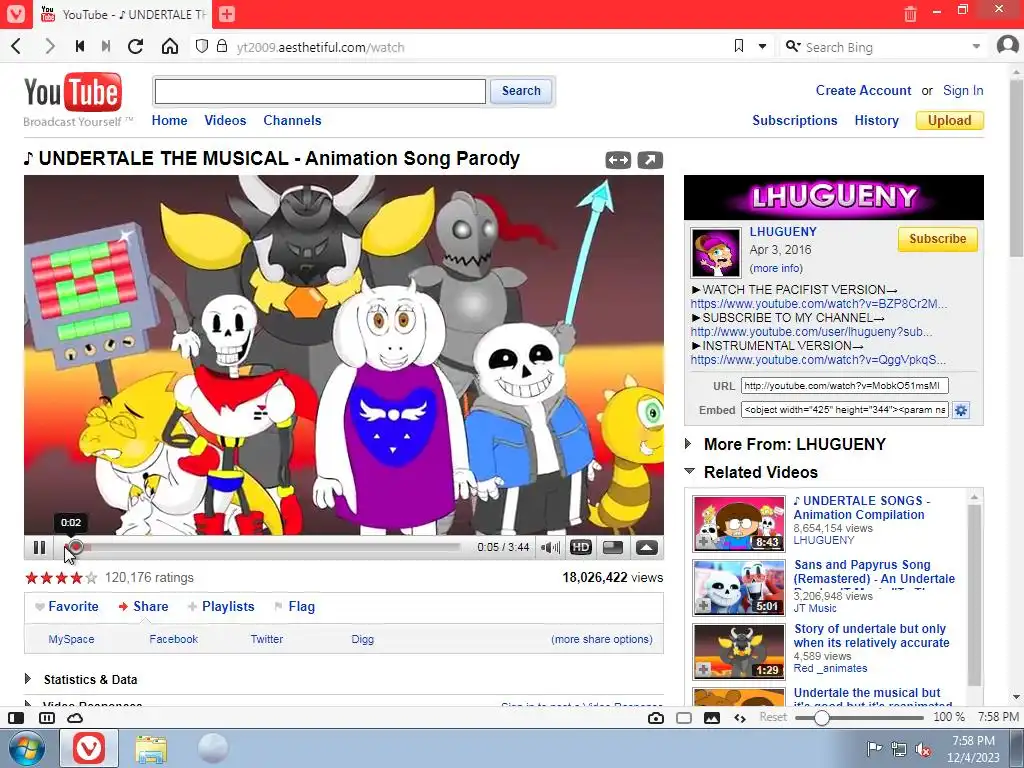The width and height of the screenshot is (1024, 768).
Task: Rate the video five stars
Action: click(x=91, y=577)
